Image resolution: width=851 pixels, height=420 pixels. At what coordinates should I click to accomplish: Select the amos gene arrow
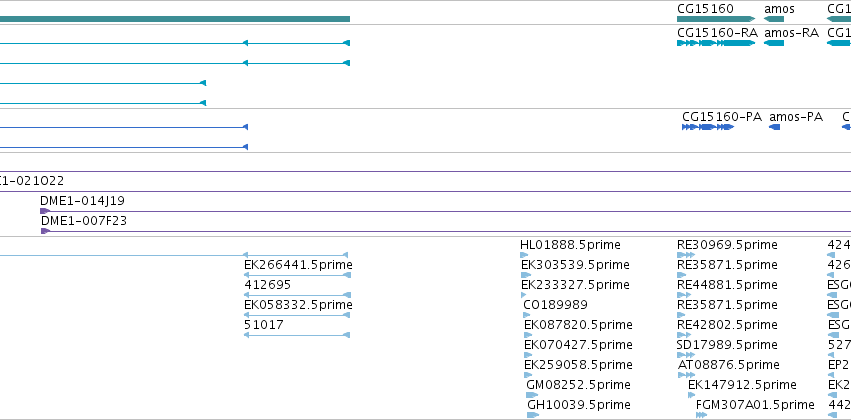(774, 19)
